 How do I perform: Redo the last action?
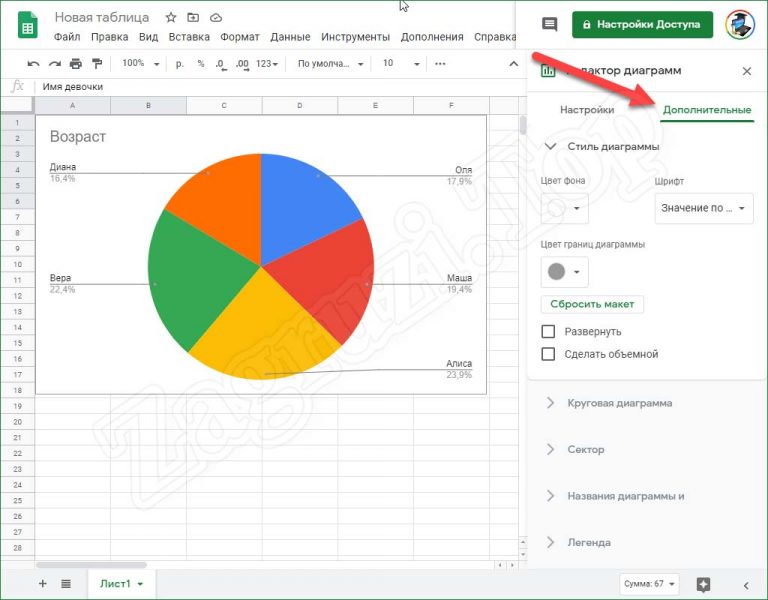click(54, 64)
